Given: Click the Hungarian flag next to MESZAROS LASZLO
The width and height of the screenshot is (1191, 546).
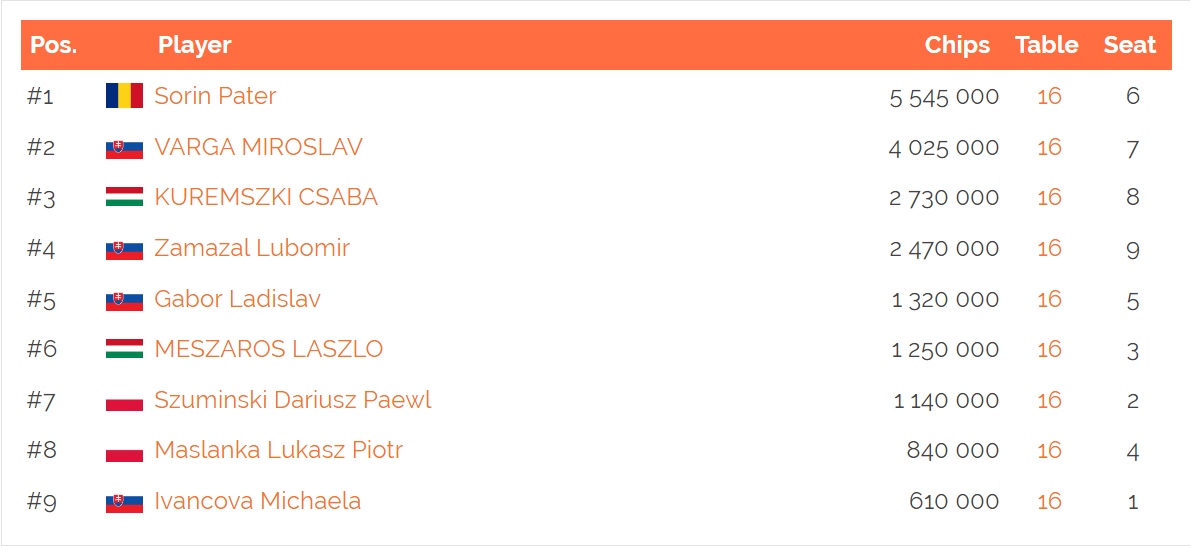Looking at the screenshot, I should coord(125,349).
